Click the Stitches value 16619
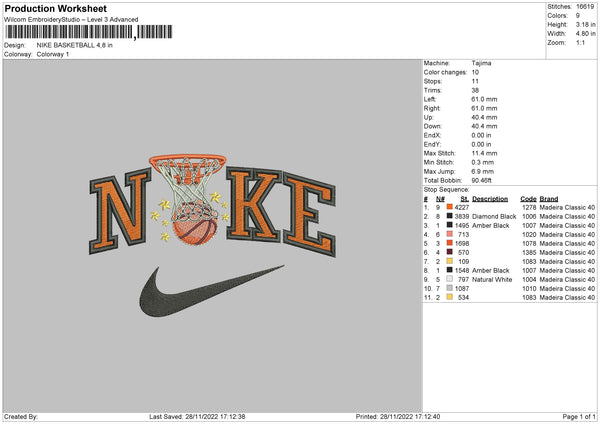This screenshot has height=424, width=600. click(x=585, y=7)
